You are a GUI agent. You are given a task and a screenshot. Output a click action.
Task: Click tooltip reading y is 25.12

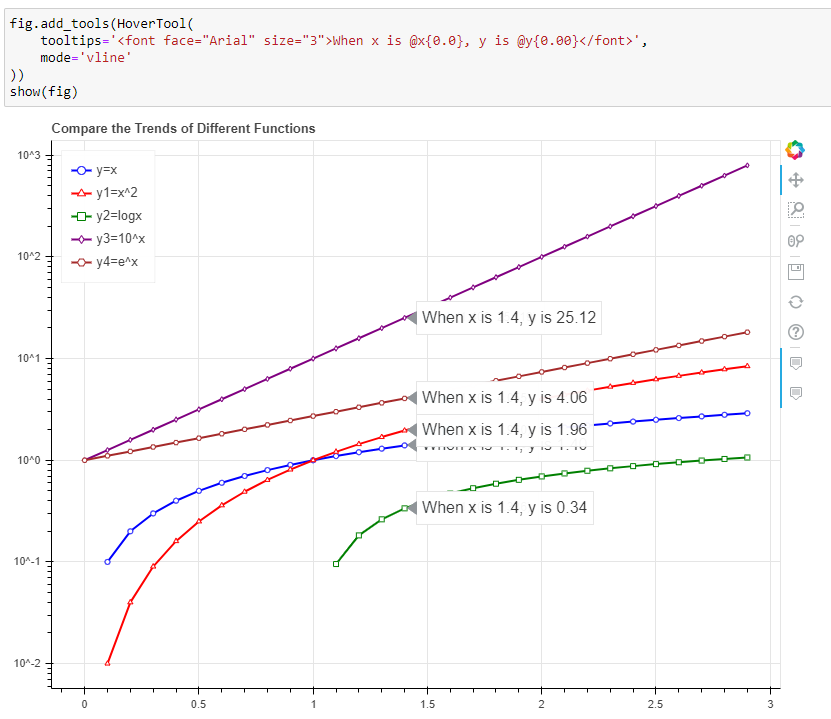tap(509, 318)
